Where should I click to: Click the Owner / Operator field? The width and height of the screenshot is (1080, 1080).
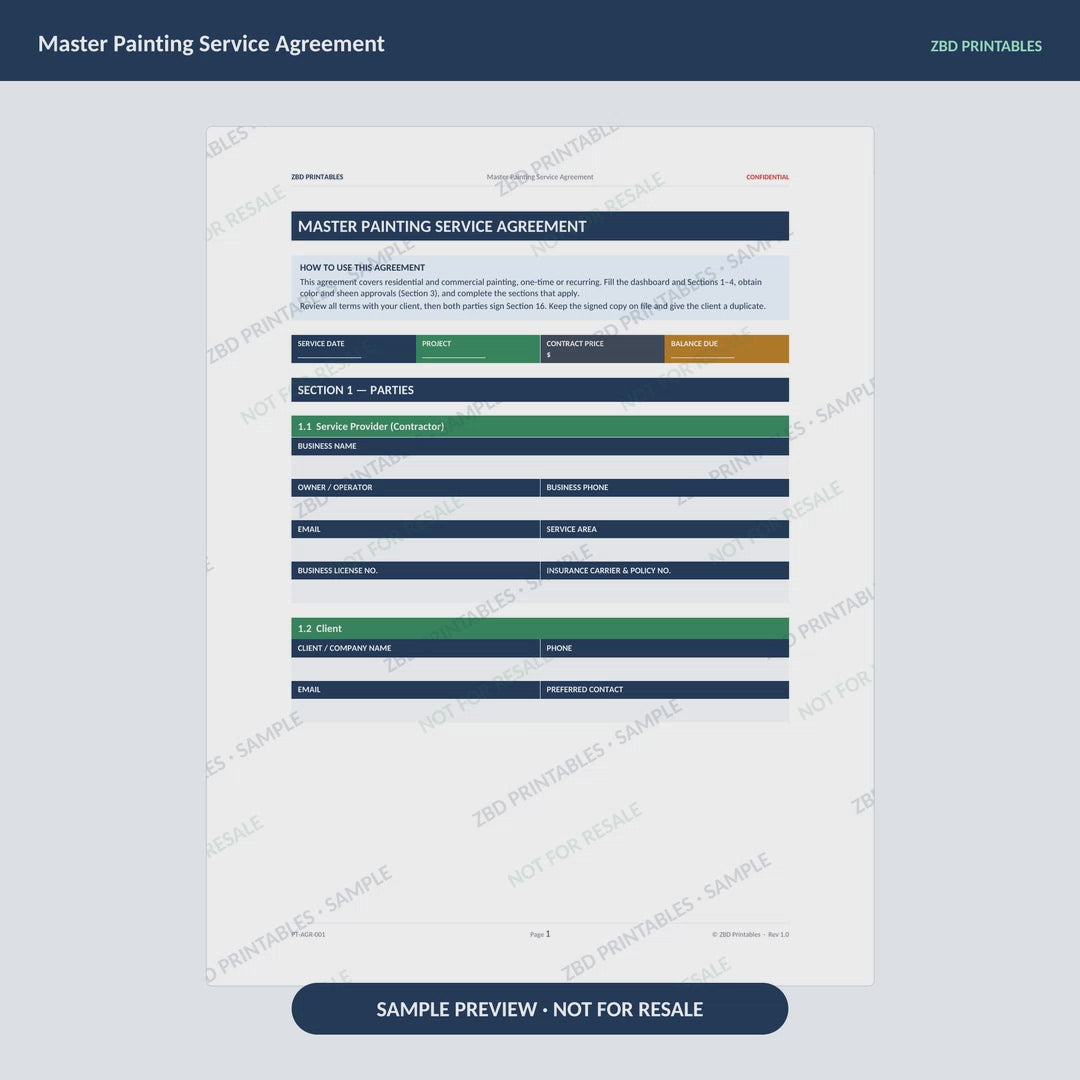click(415, 508)
